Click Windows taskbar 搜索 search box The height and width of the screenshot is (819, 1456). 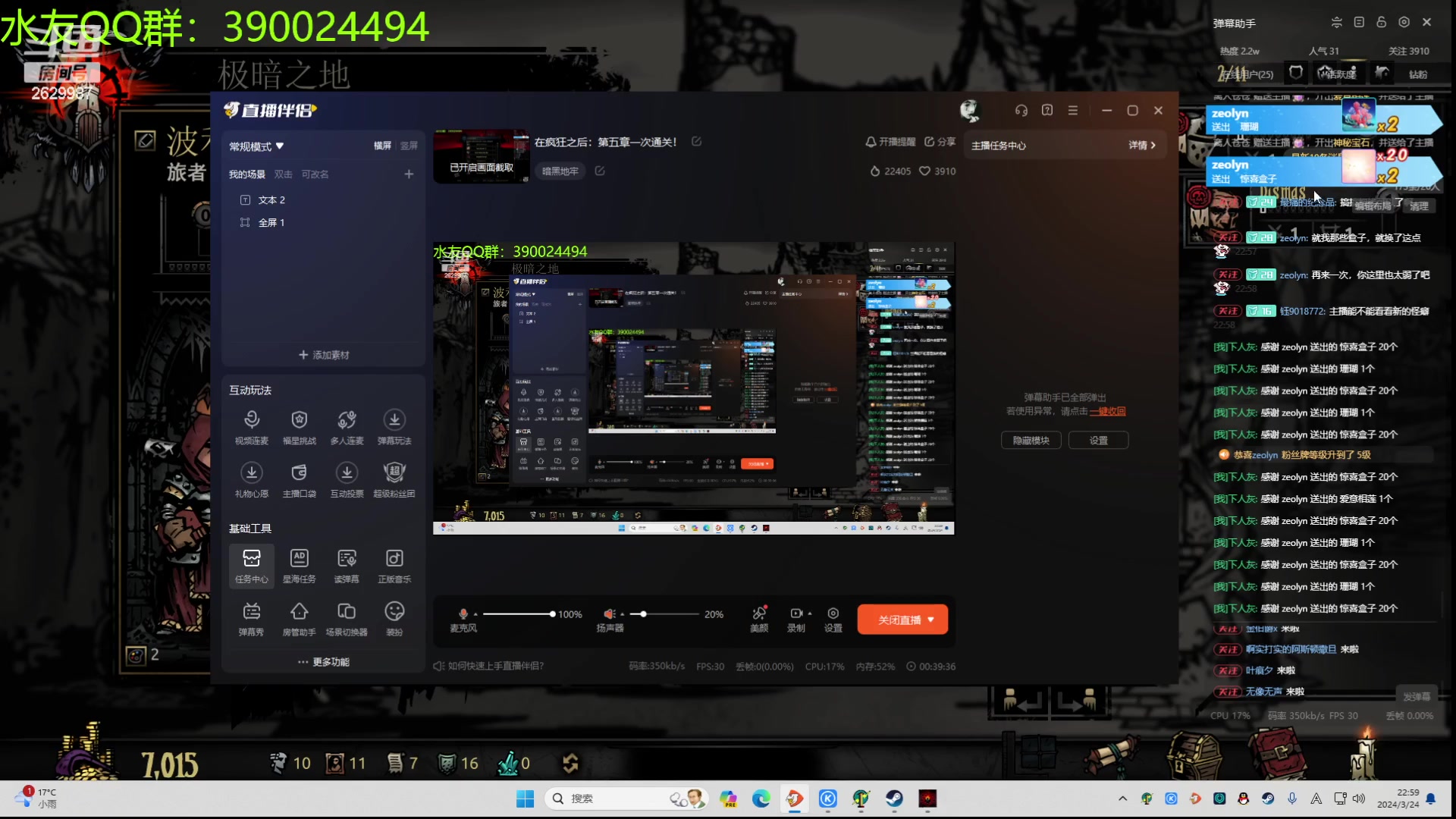[626, 799]
